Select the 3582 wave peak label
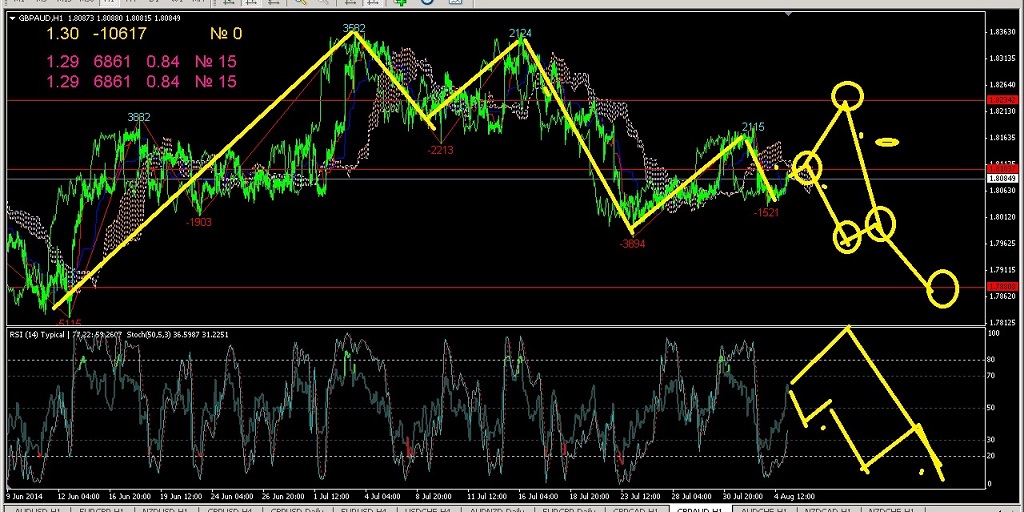This screenshot has width=1024, height=512. coord(353,29)
